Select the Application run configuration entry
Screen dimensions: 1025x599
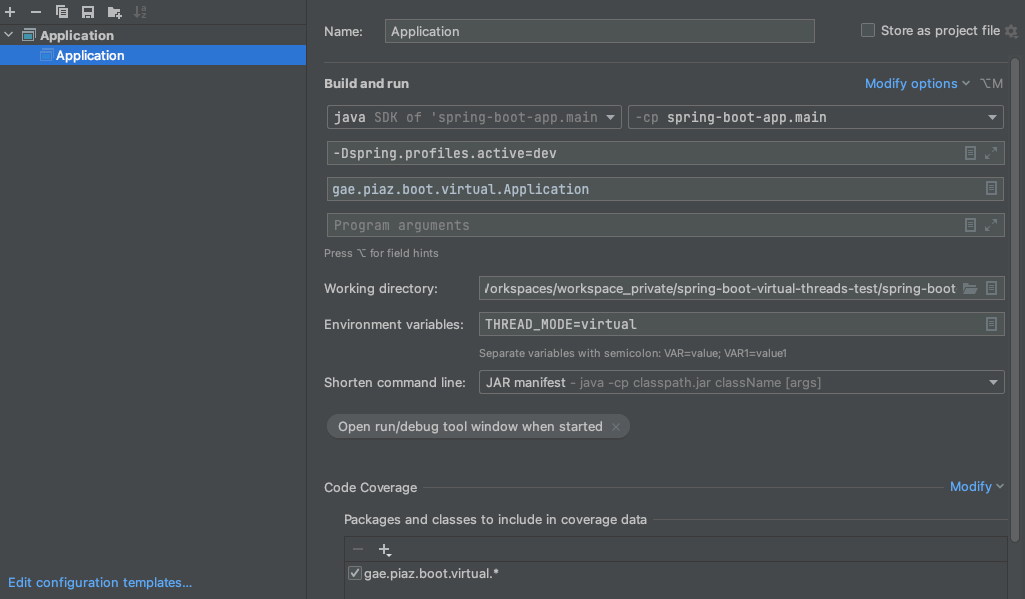click(x=90, y=56)
